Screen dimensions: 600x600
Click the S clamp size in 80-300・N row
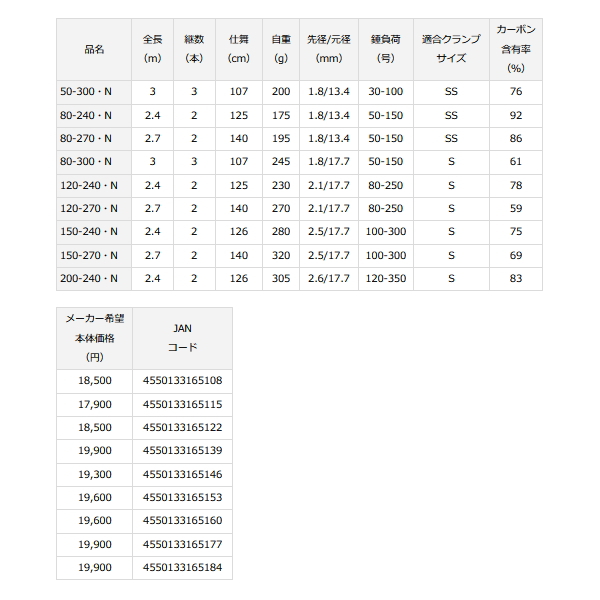(x=452, y=162)
